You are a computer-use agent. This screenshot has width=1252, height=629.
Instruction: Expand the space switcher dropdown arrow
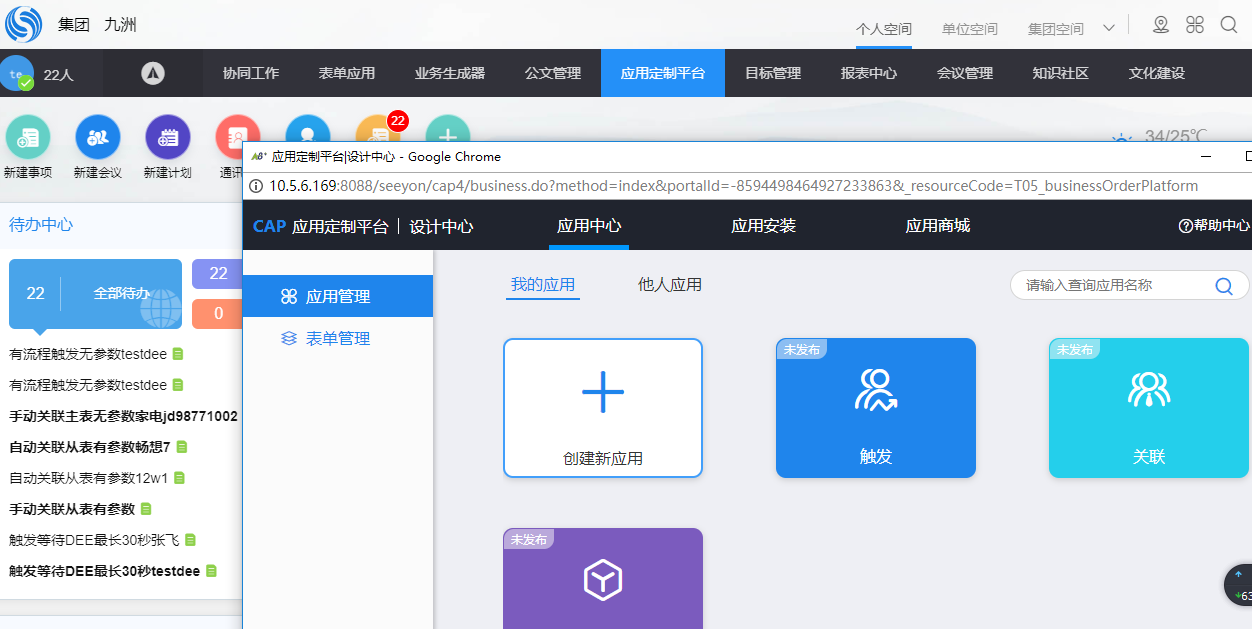pos(1108,28)
